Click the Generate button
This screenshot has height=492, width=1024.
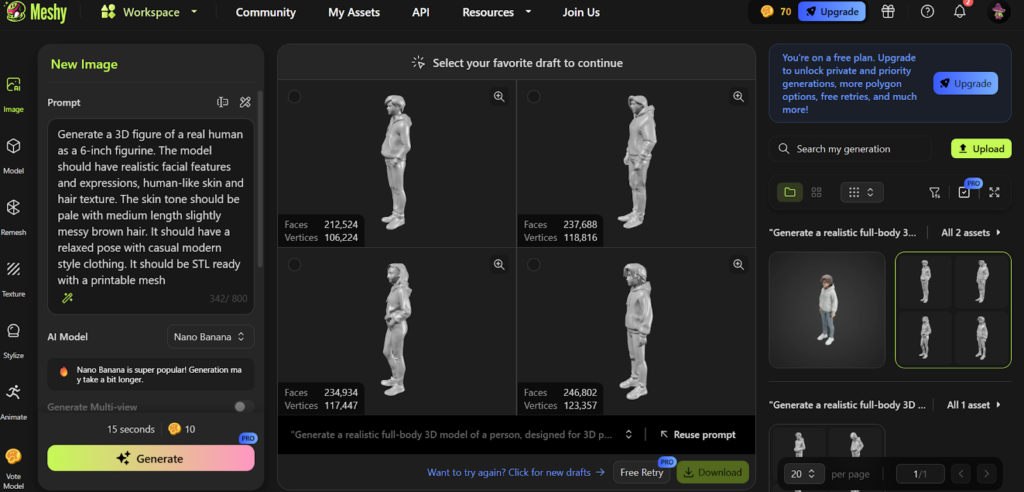(150, 458)
